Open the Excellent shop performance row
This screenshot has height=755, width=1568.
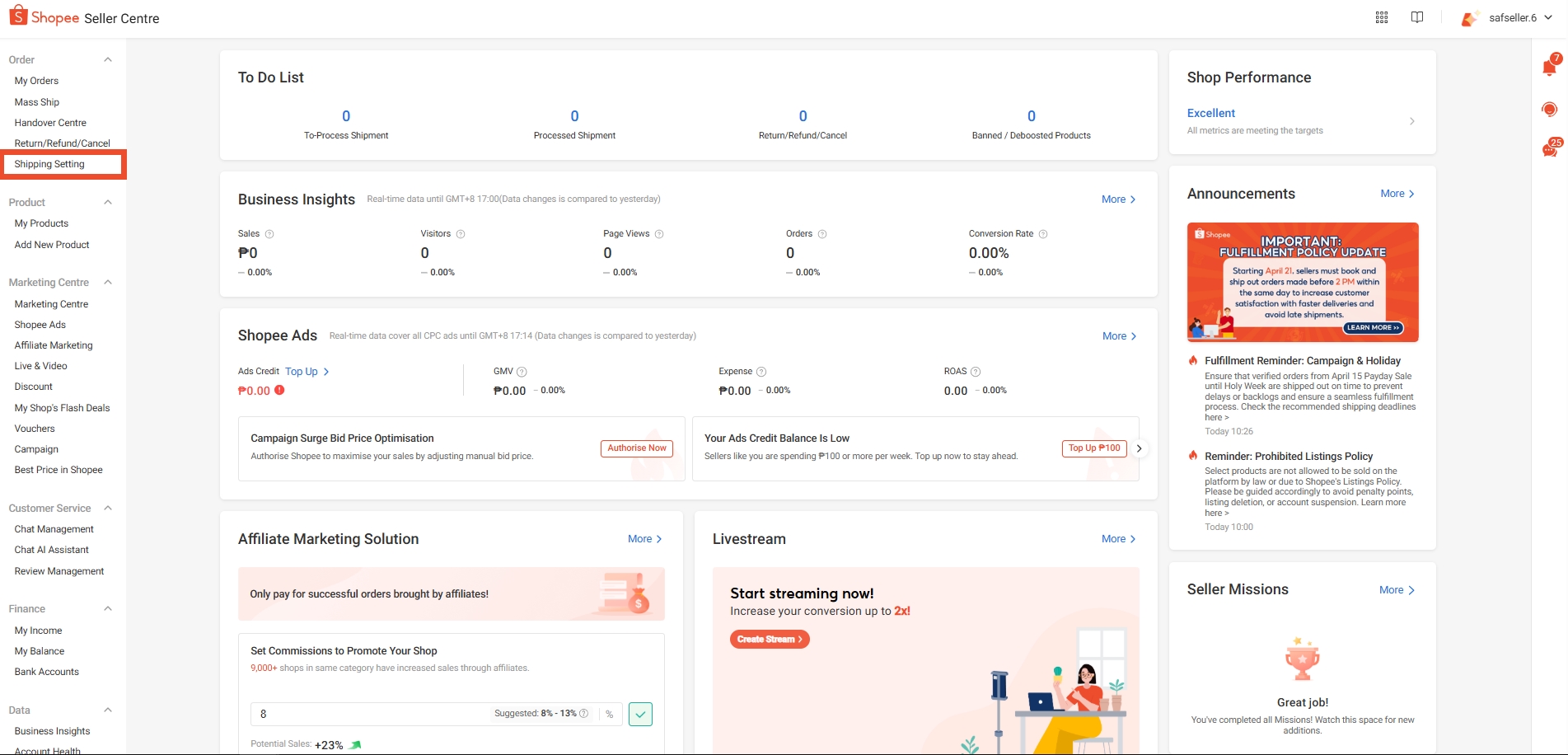(1302, 121)
